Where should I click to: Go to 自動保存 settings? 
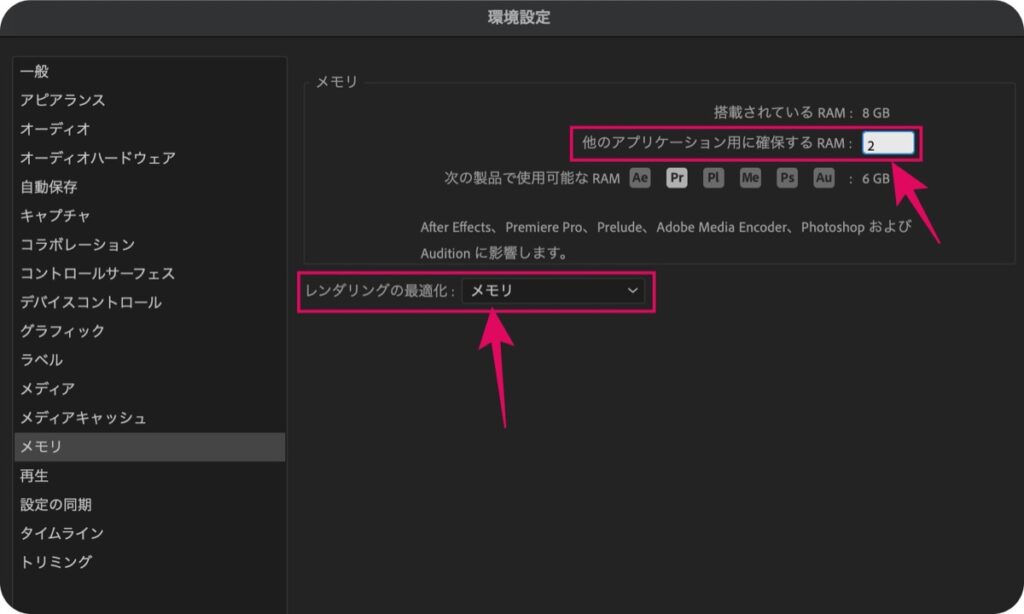(x=150, y=187)
